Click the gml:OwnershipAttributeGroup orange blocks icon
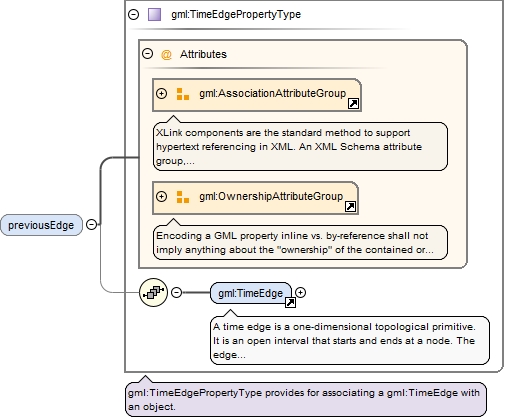Viewport: 505px width, 420px height. [183, 197]
